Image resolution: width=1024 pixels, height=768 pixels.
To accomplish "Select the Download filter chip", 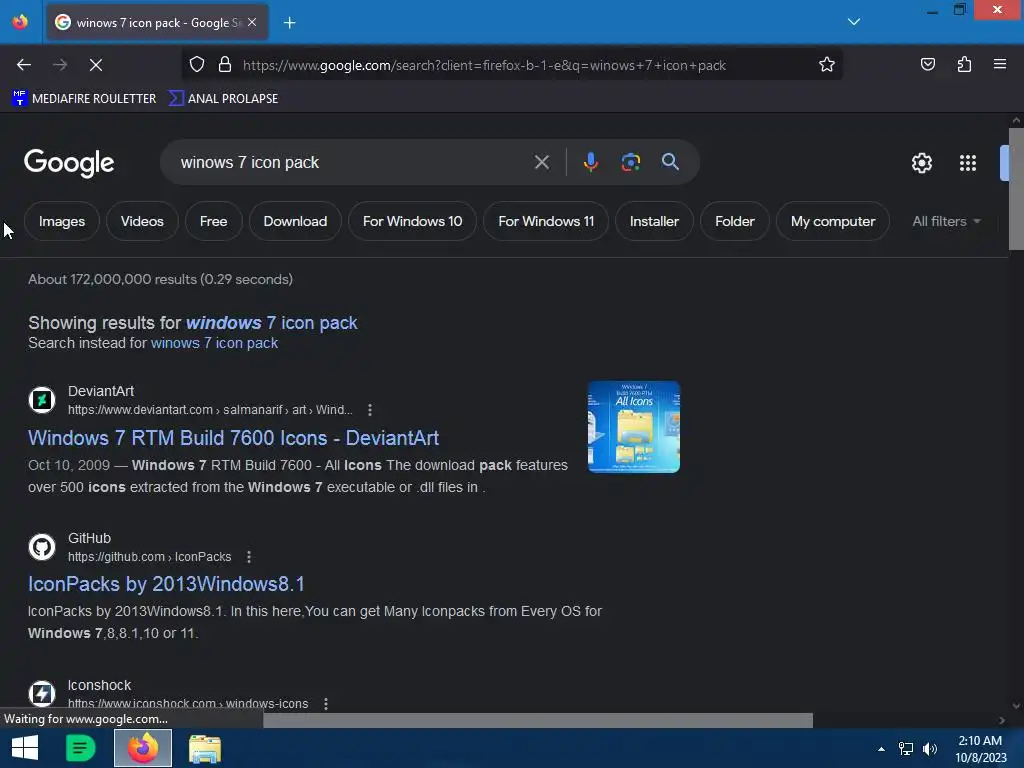I will tap(295, 221).
